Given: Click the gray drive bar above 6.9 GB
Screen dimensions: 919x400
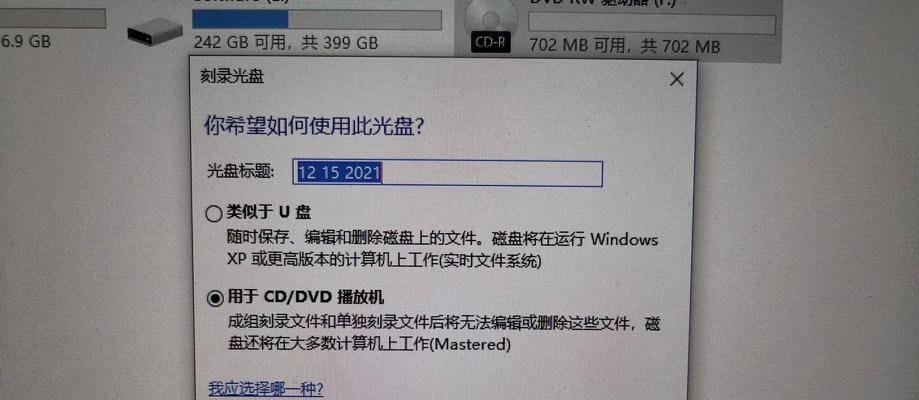Looking at the screenshot, I should click(53, 19).
